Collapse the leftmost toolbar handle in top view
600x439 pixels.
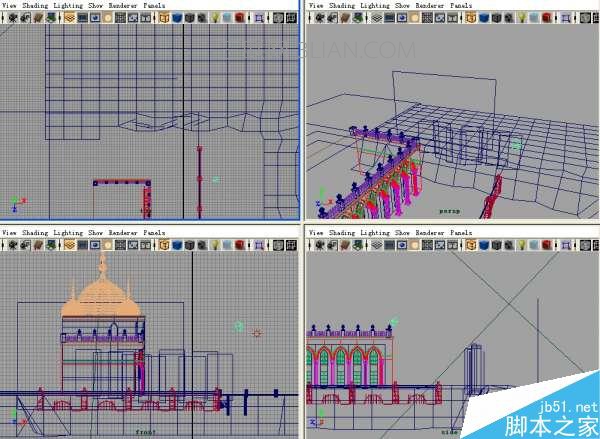tap(2, 18)
